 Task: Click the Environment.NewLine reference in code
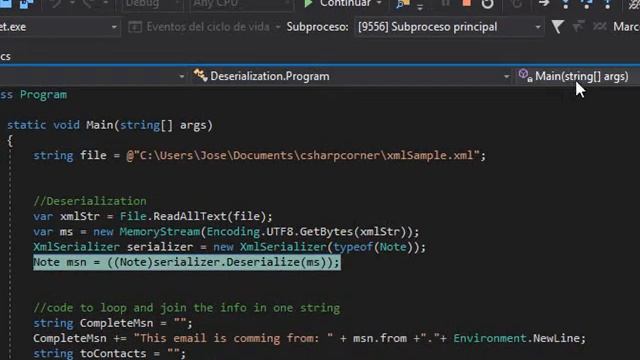tap(519, 338)
